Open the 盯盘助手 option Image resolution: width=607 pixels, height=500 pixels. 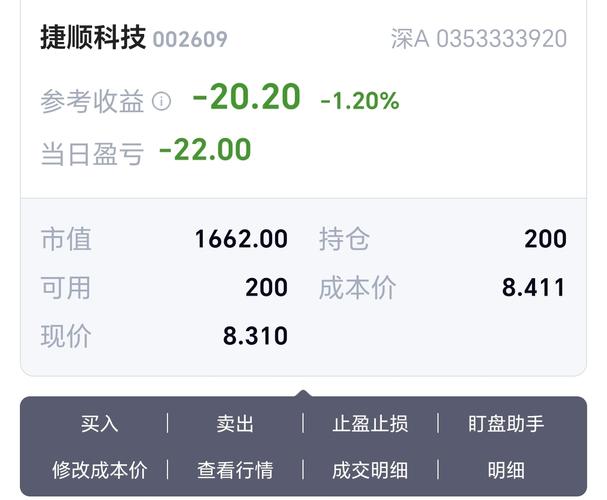click(506, 424)
